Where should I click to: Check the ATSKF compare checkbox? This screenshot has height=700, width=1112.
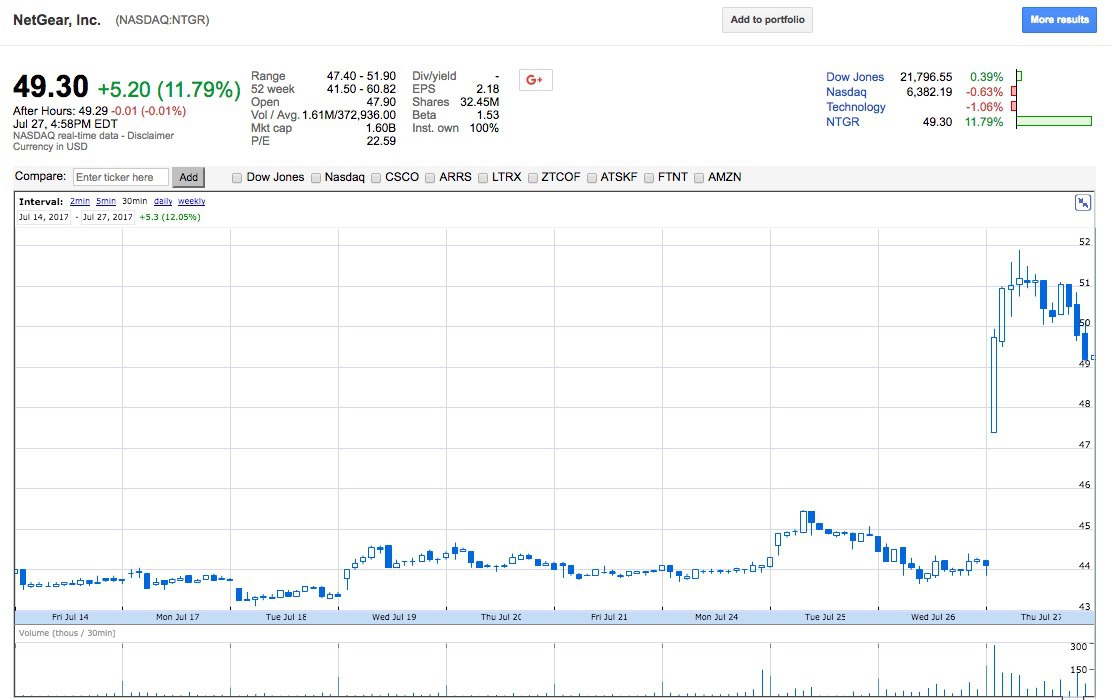click(591, 178)
